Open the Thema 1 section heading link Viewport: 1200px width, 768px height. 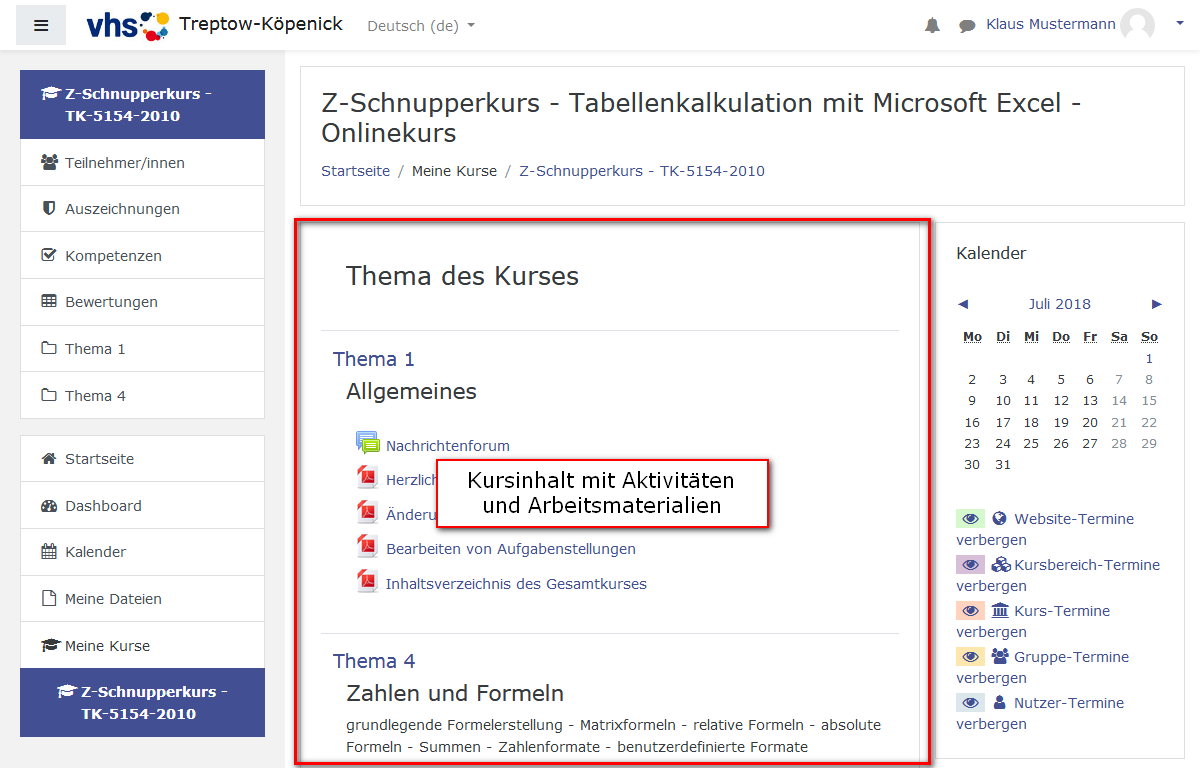click(374, 359)
